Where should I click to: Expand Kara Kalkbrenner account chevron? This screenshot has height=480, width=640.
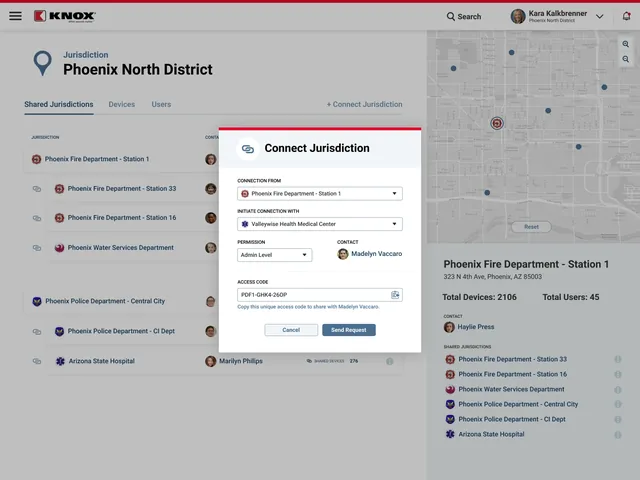click(599, 17)
